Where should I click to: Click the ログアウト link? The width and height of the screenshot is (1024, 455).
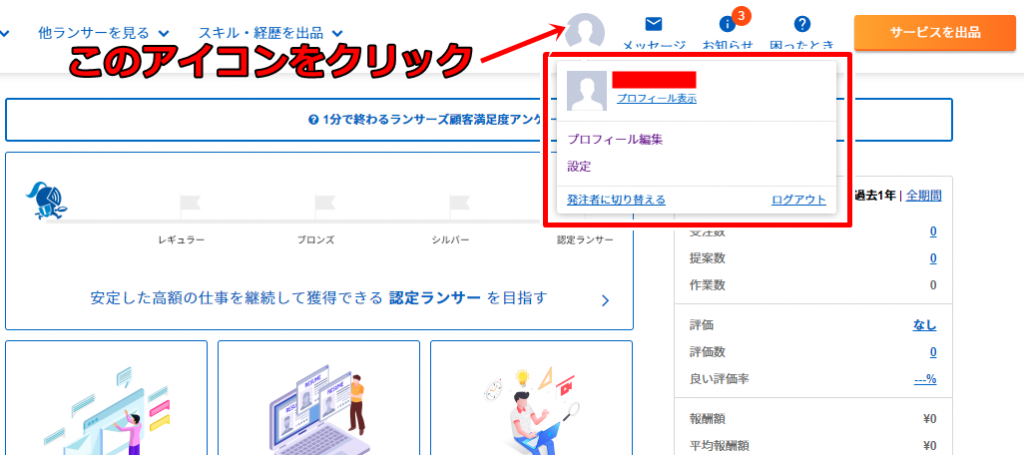tap(798, 200)
